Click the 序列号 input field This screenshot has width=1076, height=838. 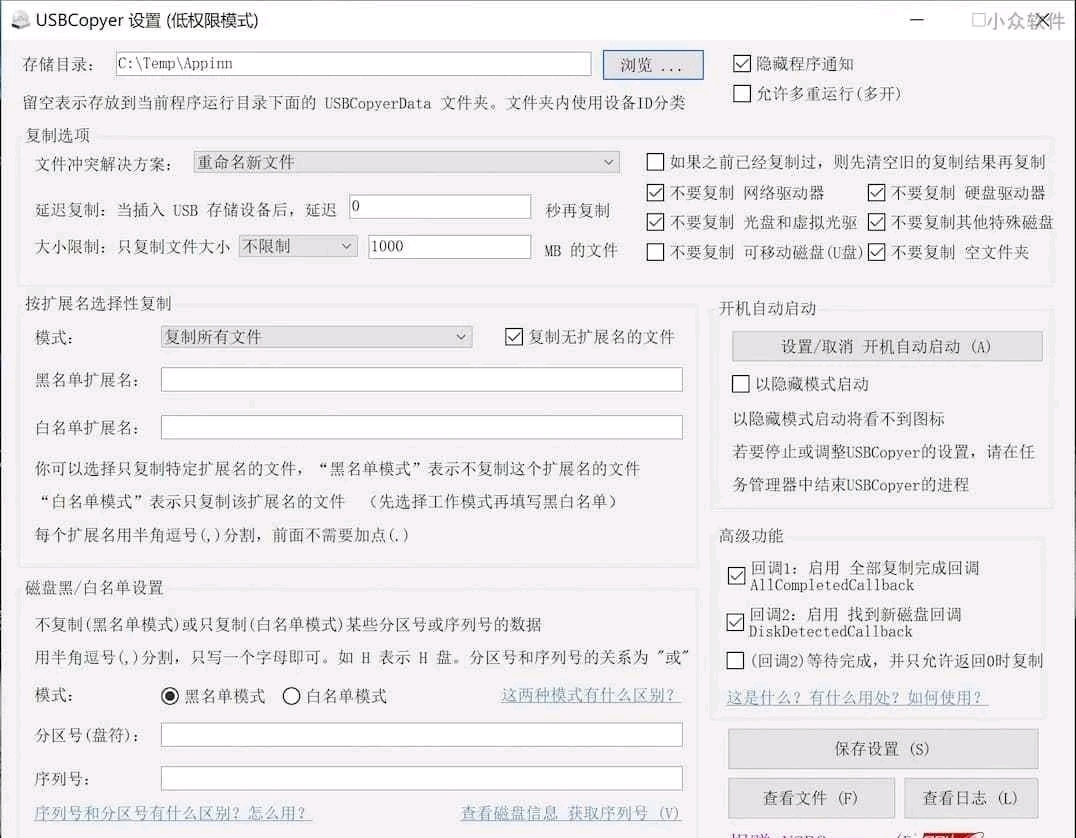pyautogui.click(x=421, y=778)
